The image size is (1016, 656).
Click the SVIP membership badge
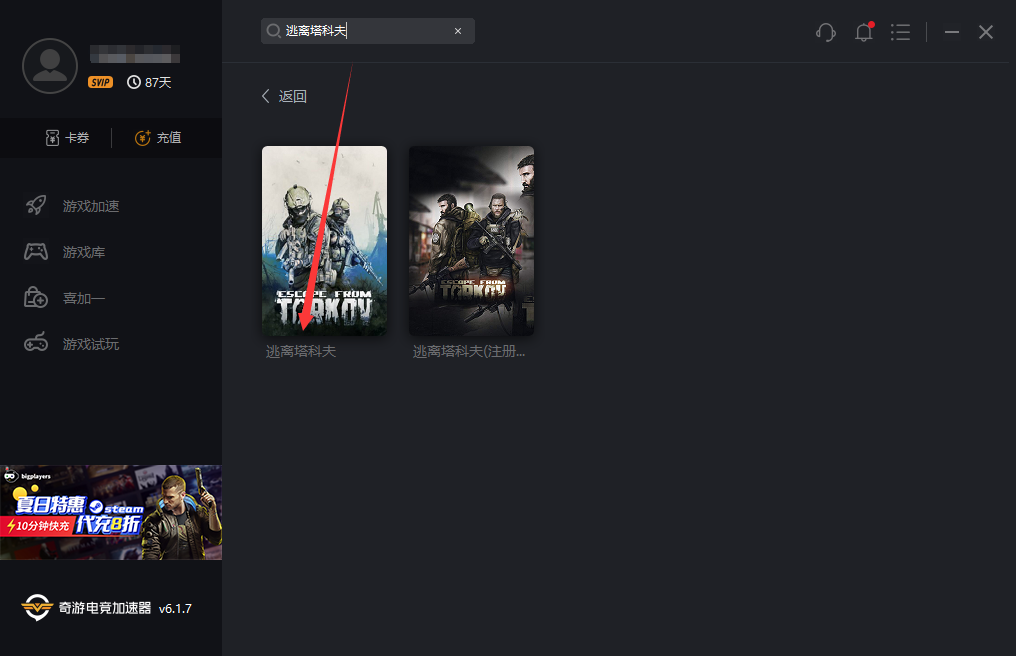(100, 82)
